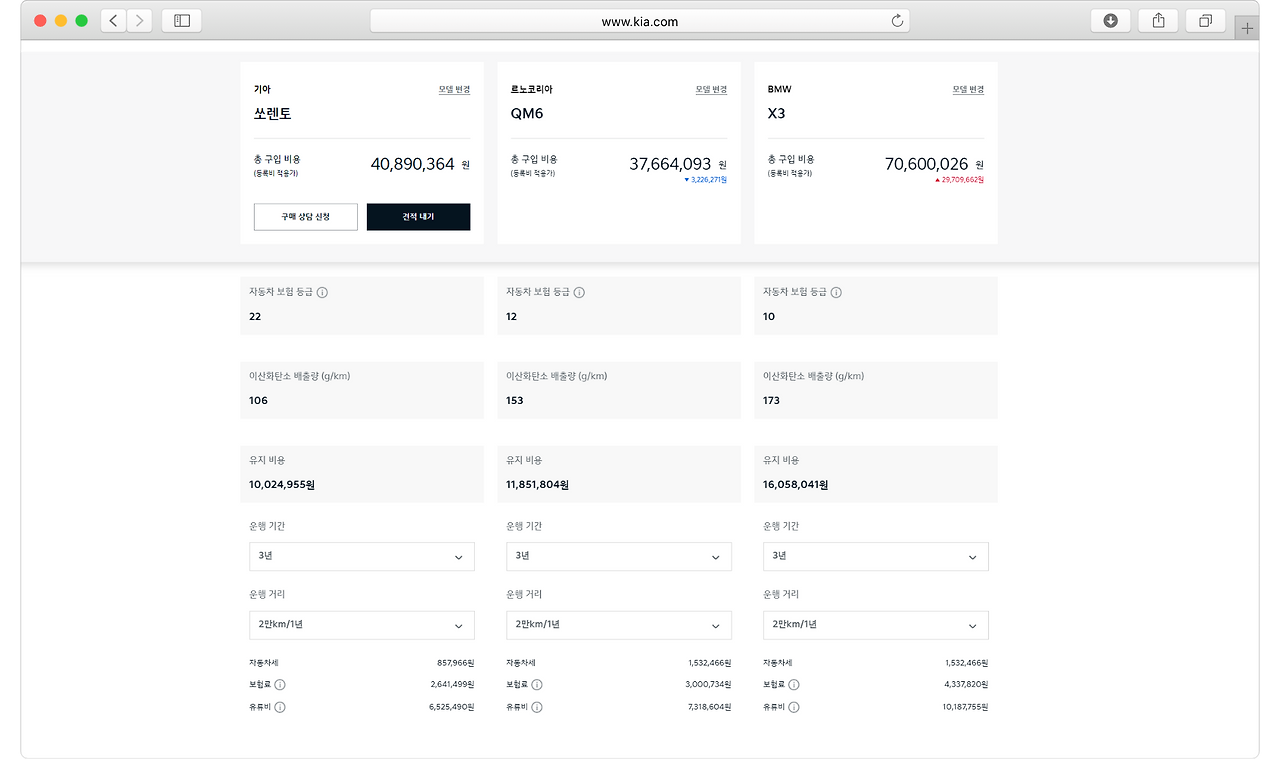Click insurance grade value 22
The height and width of the screenshot is (759, 1280).
tap(255, 316)
